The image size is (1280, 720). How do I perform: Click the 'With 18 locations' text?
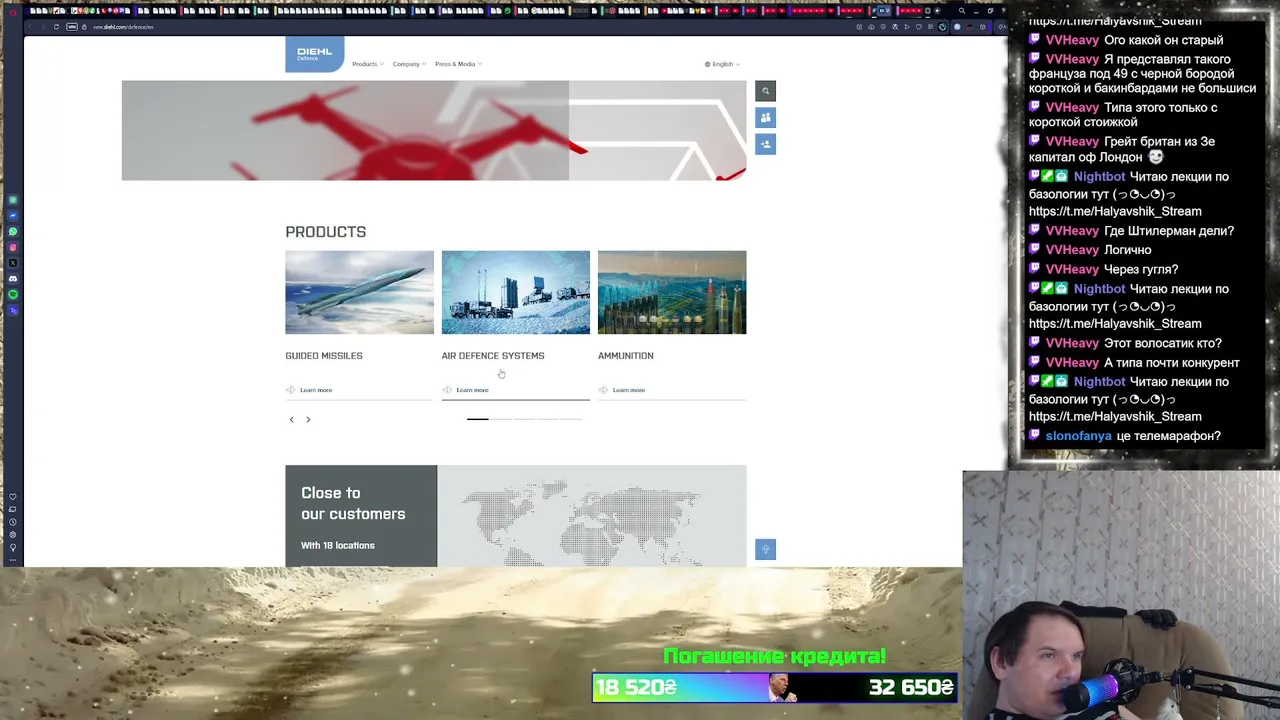(338, 545)
